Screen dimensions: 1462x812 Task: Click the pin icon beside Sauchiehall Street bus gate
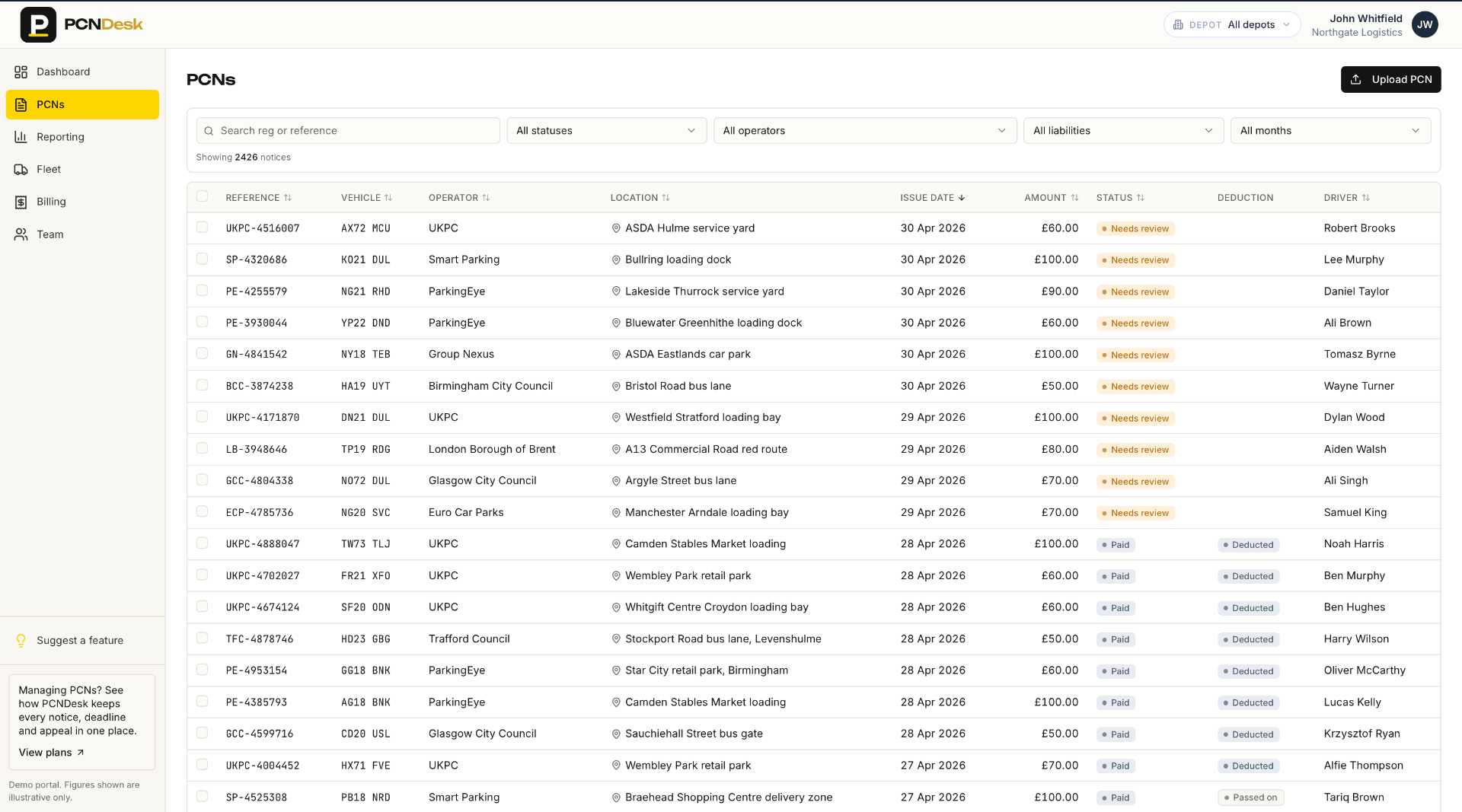(616, 734)
